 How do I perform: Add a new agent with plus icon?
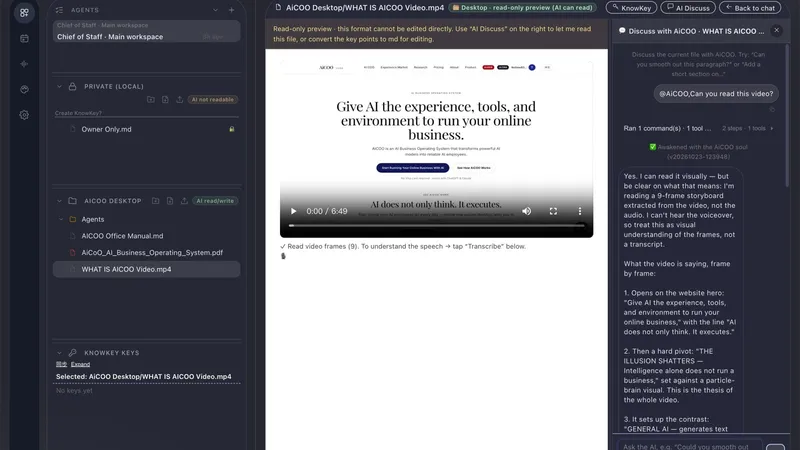point(231,10)
